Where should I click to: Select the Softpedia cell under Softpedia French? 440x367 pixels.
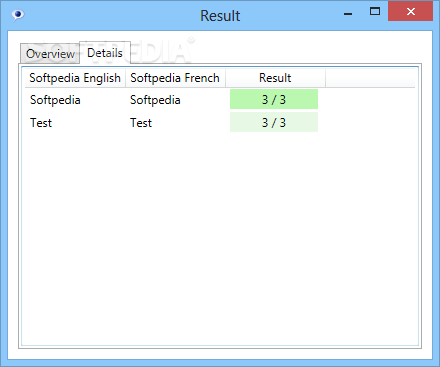(155, 100)
